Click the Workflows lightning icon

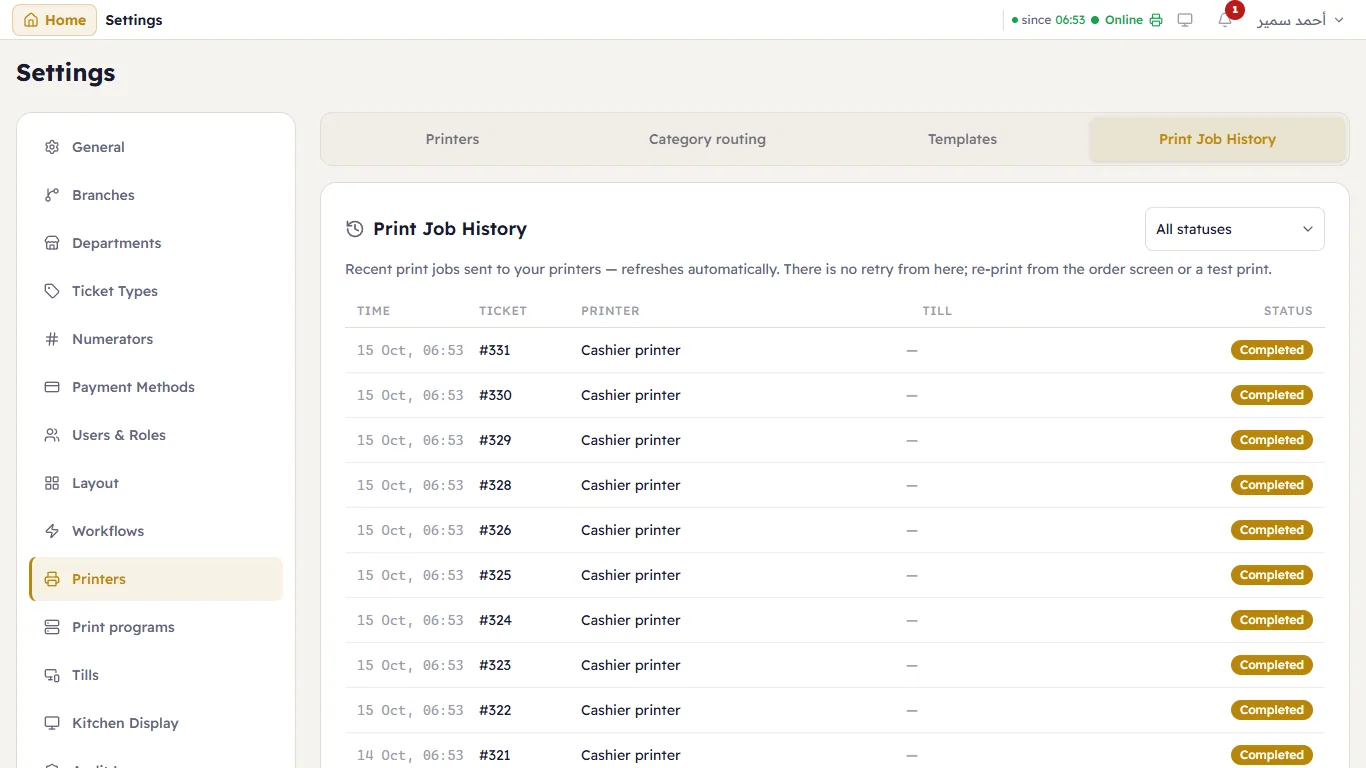point(52,531)
